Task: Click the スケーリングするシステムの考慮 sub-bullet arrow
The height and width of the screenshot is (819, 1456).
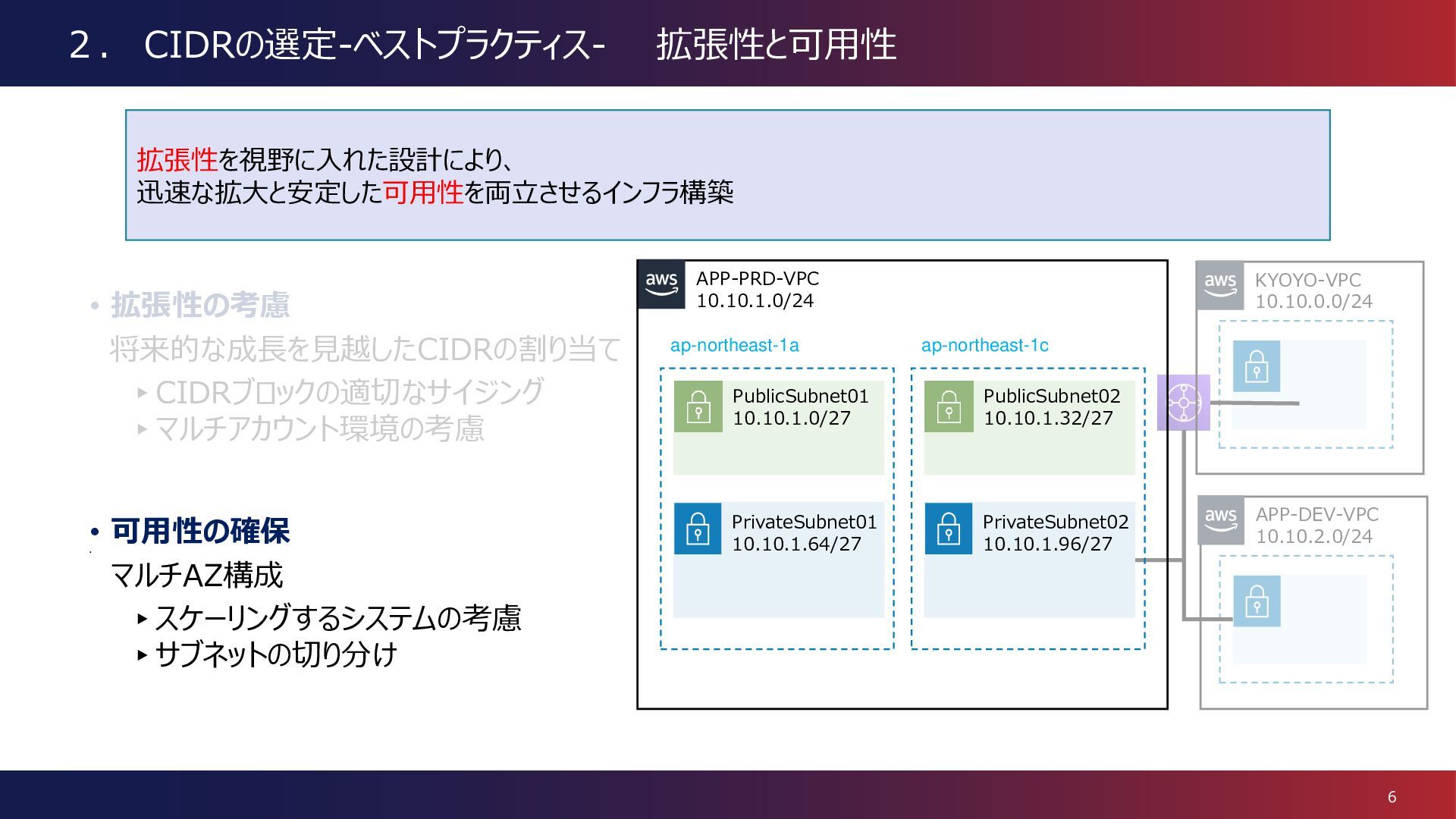Action: [x=142, y=619]
